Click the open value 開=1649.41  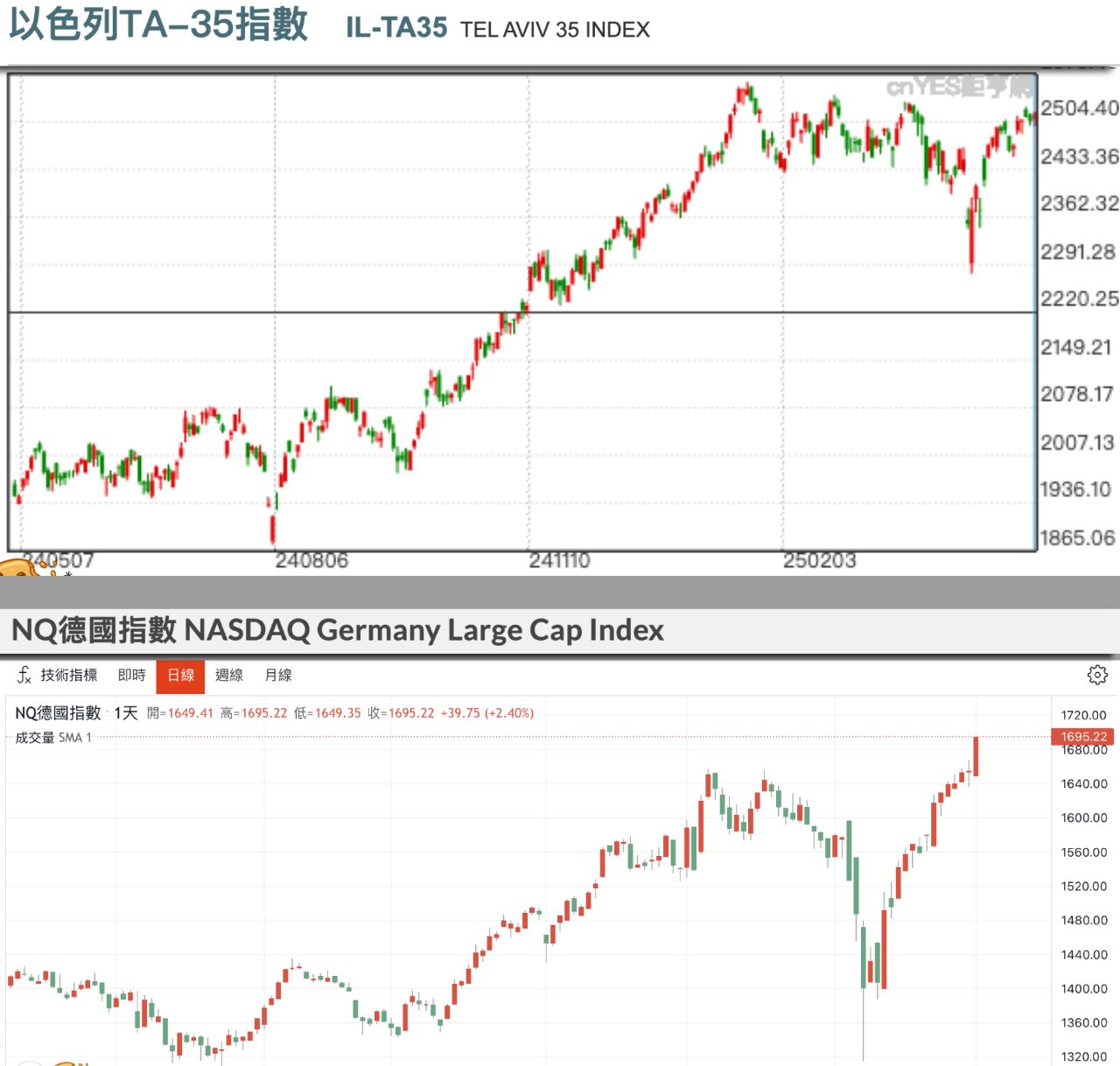[x=180, y=713]
